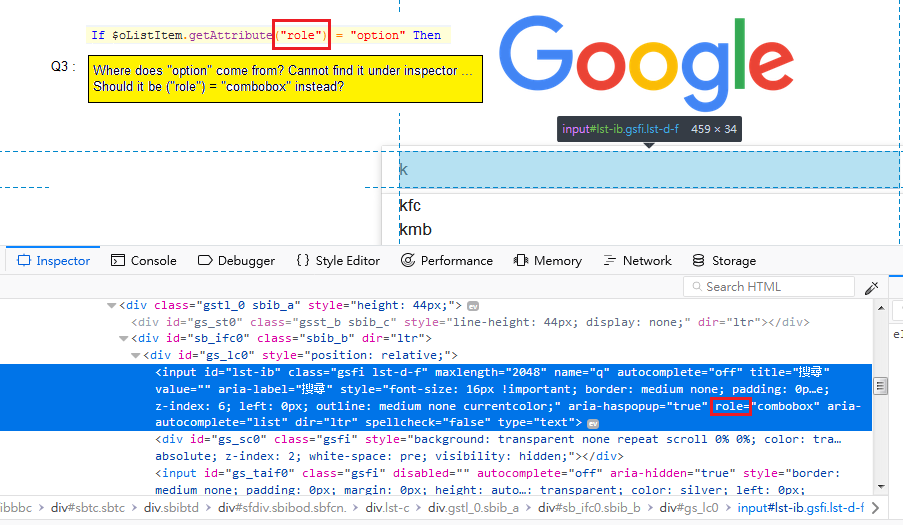Click markup scrollbar up arrow
Viewport: 903px width, 525px height.
(881, 308)
